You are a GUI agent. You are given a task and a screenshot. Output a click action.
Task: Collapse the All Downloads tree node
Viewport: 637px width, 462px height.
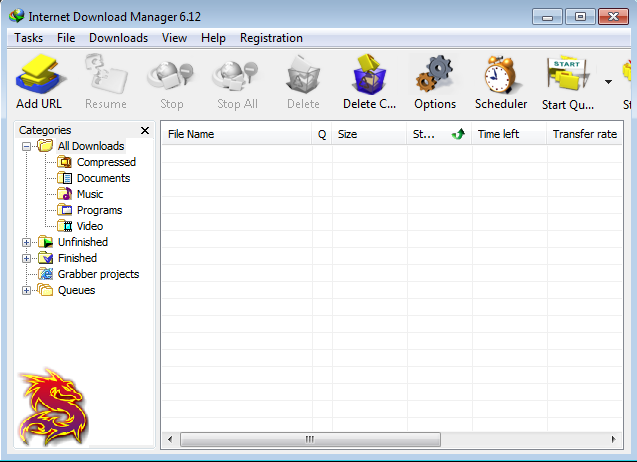(26, 146)
